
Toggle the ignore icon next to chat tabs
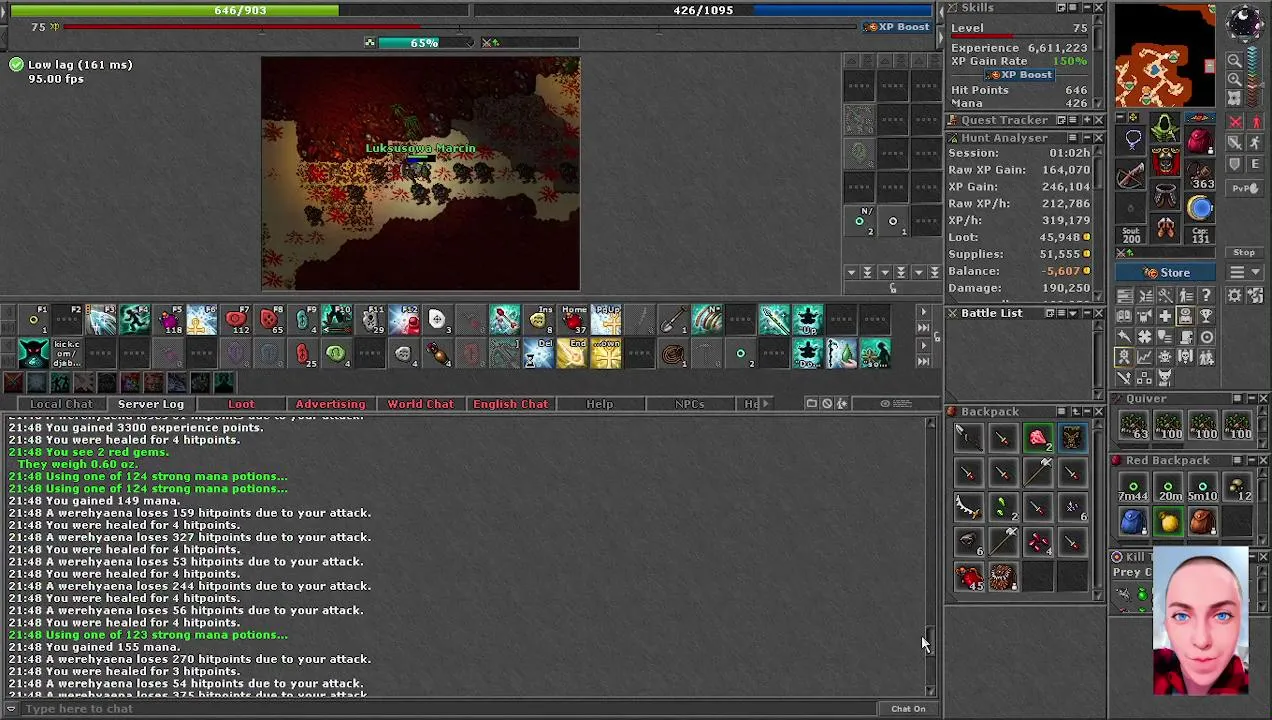(827, 404)
